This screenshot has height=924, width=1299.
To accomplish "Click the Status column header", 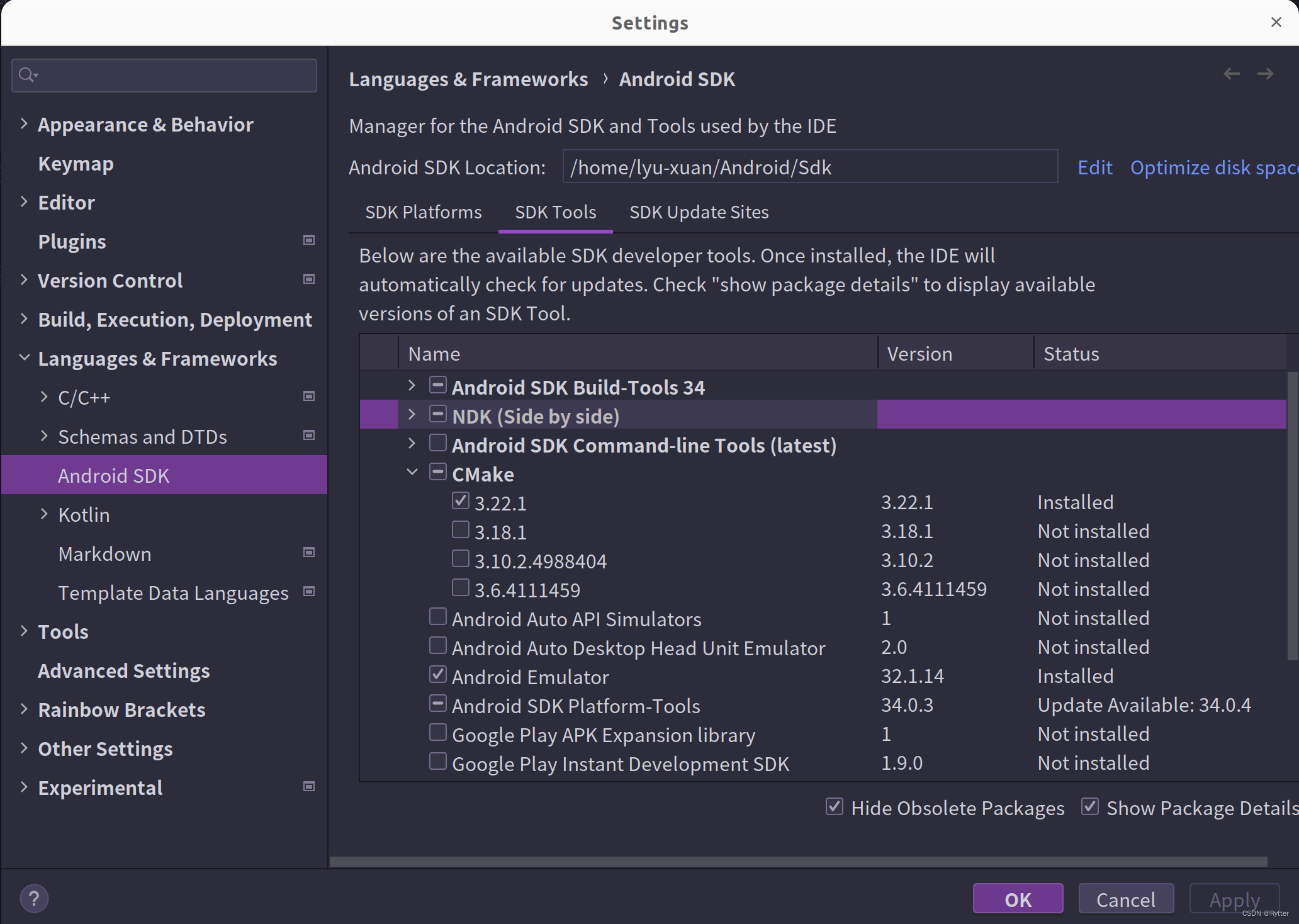I will pos(1160,352).
